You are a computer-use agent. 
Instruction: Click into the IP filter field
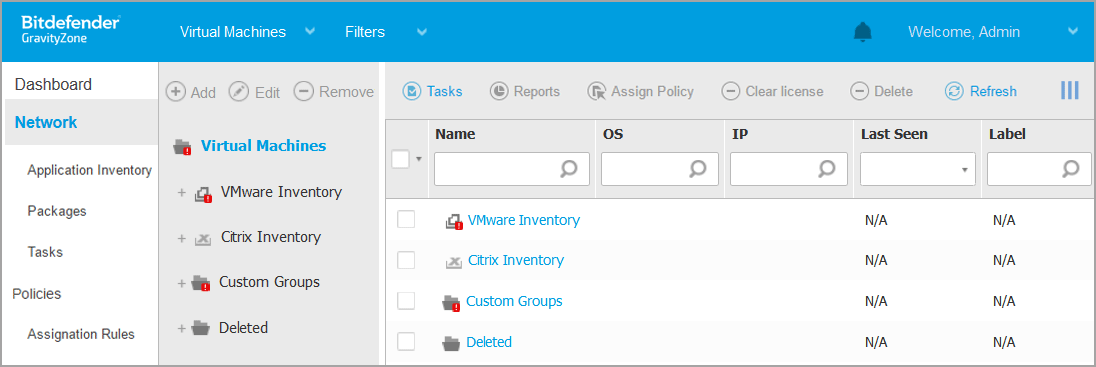click(789, 168)
